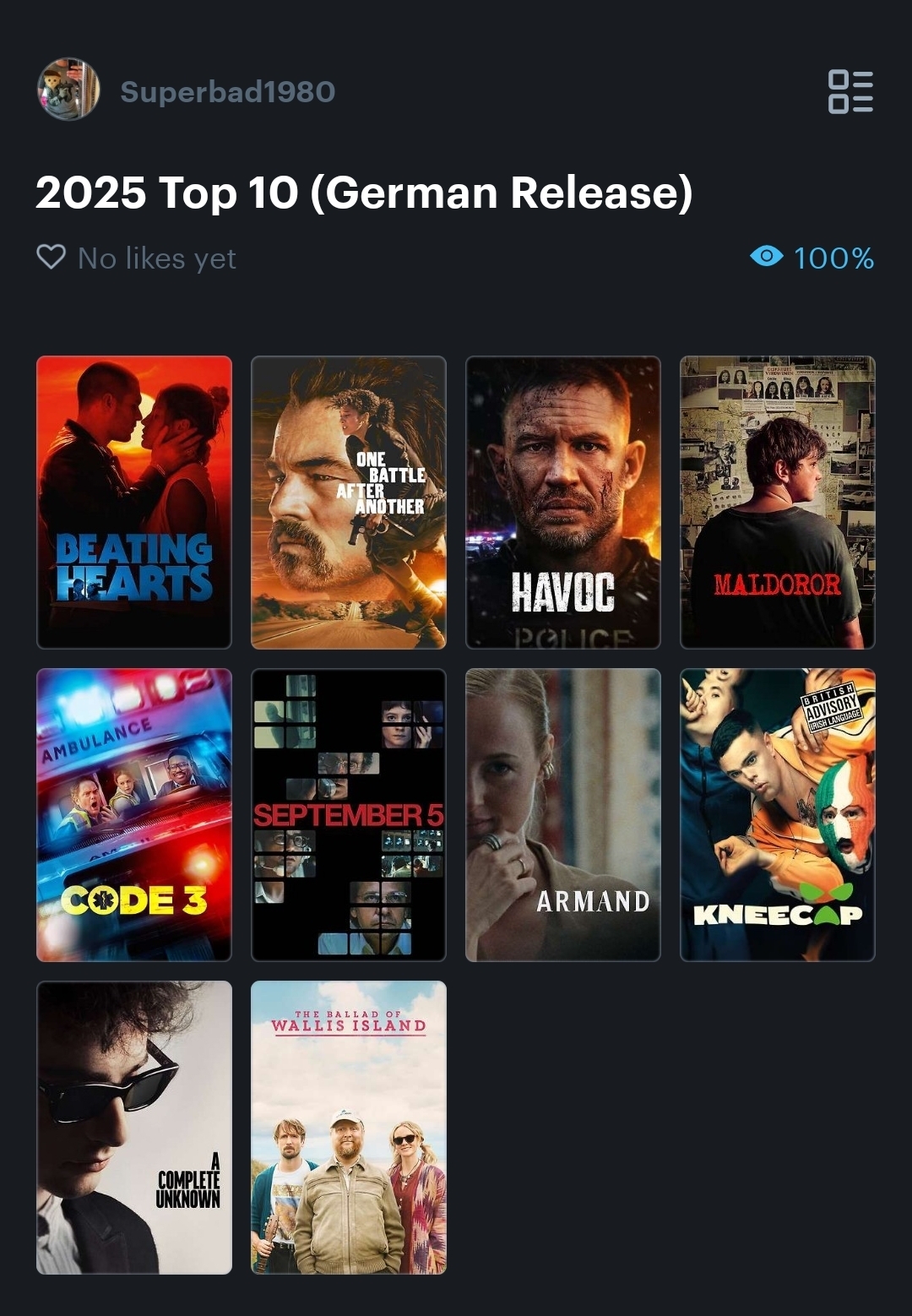
Task: Select the Code 3 poster
Action: pyautogui.click(x=134, y=815)
